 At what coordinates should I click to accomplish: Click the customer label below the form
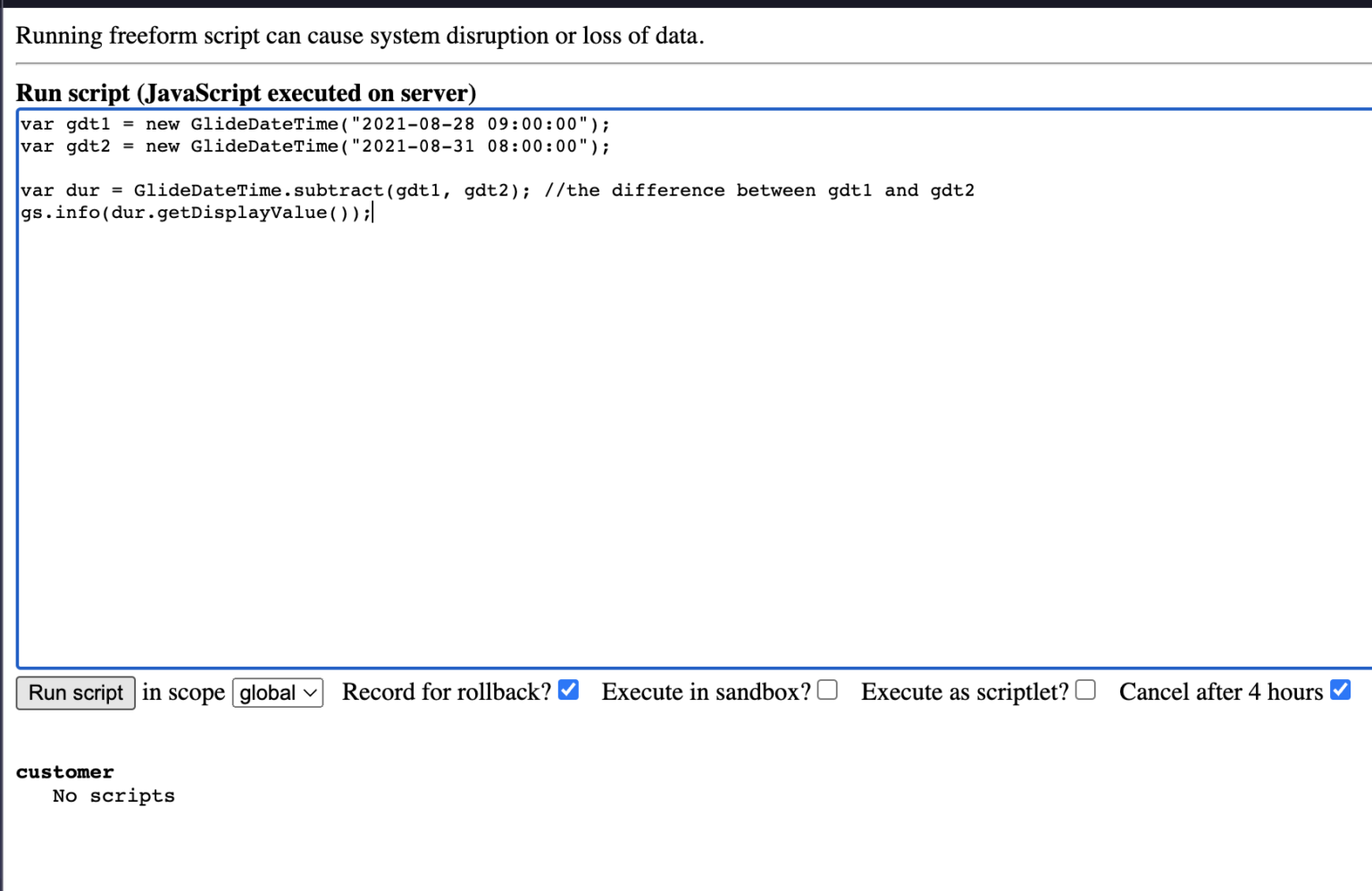[64, 772]
